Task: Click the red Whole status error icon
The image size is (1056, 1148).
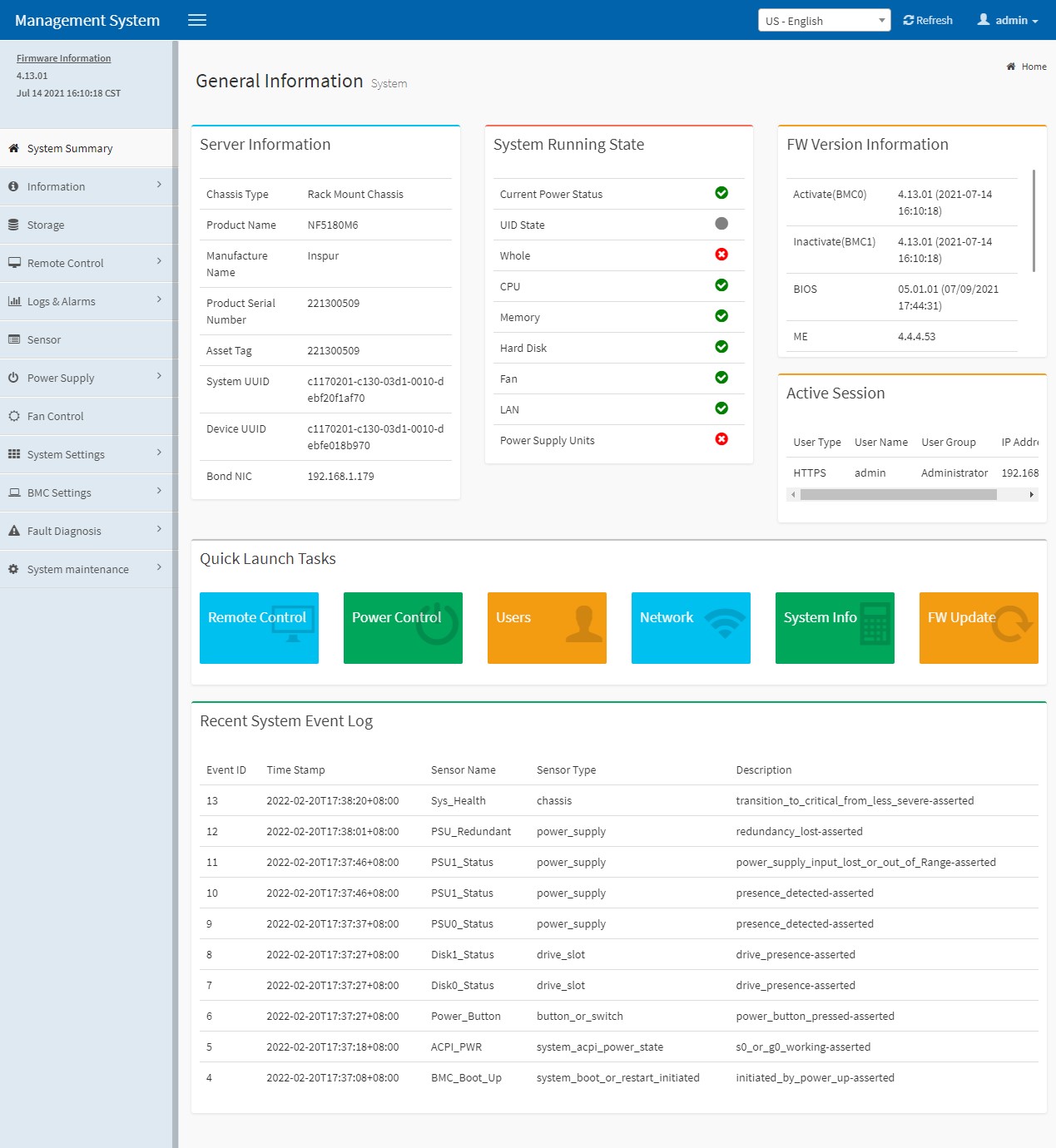Action: (721, 255)
